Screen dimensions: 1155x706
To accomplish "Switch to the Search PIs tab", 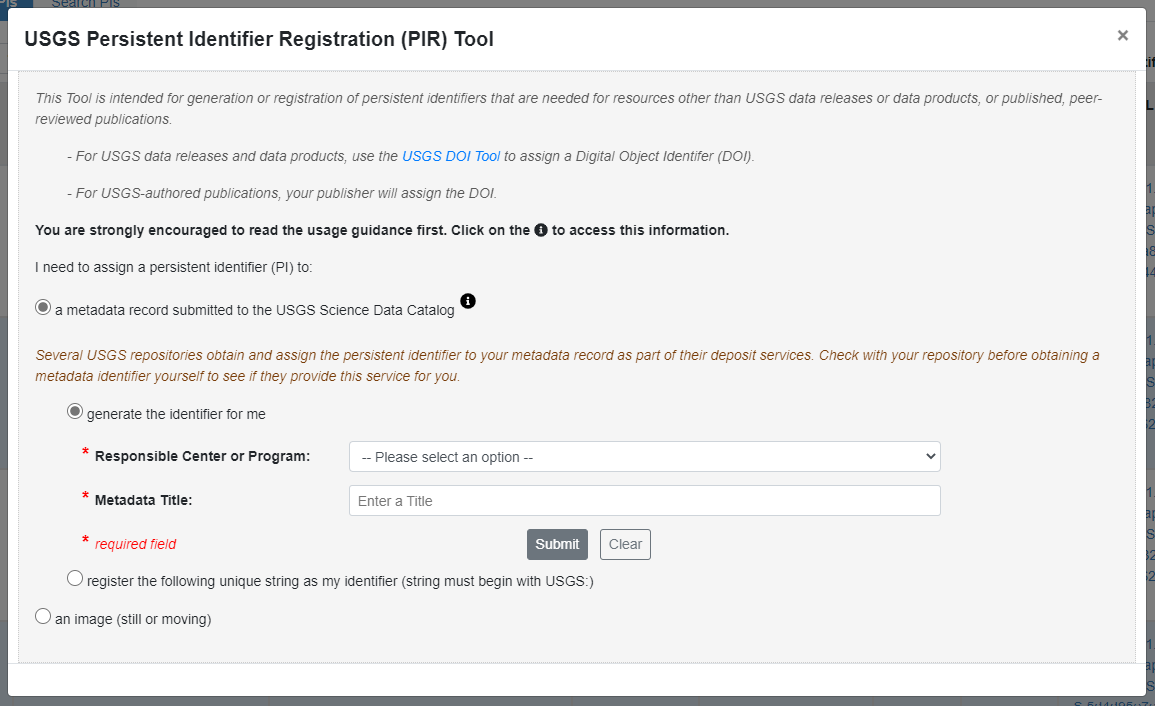I will (85, 4).
